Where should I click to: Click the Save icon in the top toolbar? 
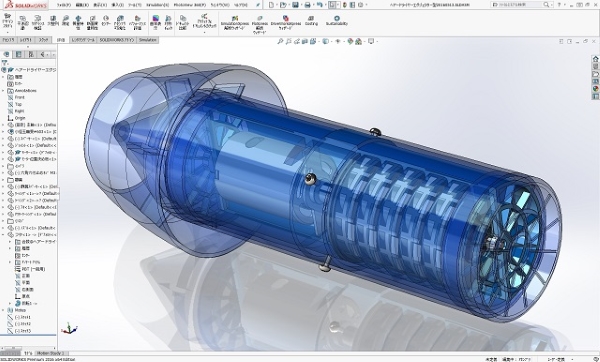coord(295,5)
